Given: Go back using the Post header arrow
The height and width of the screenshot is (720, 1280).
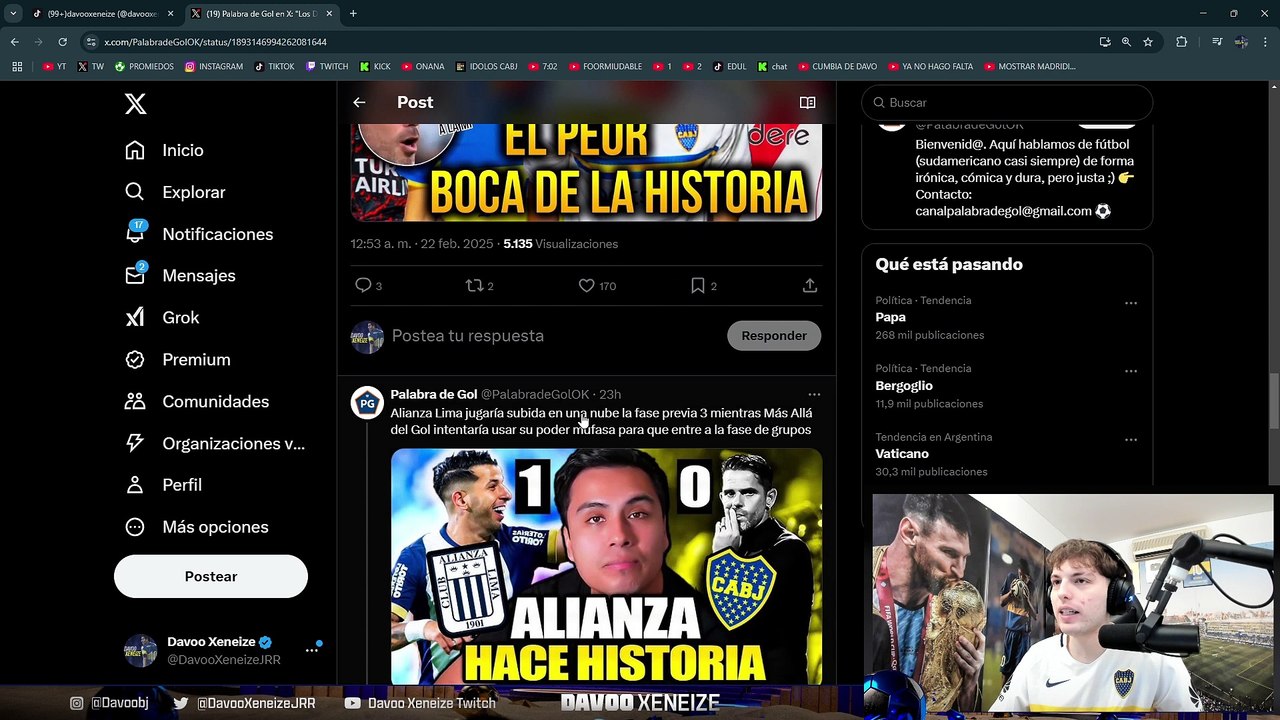Looking at the screenshot, I should tap(359, 102).
